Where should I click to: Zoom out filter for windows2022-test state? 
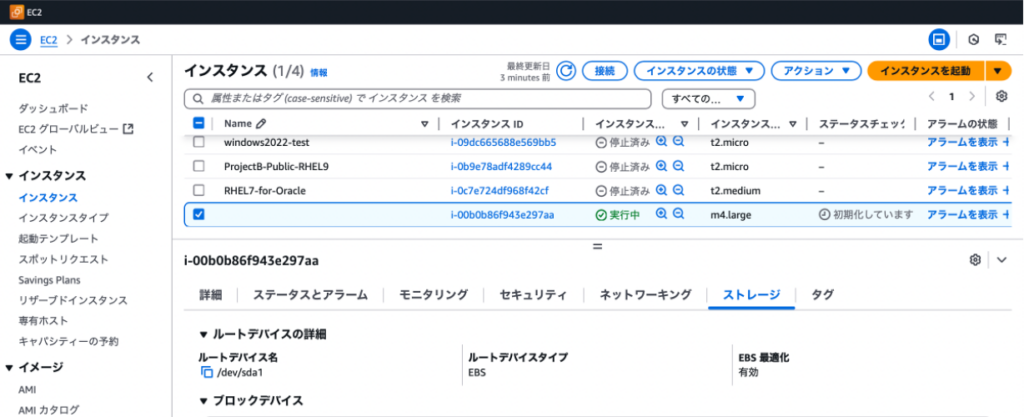coord(679,142)
